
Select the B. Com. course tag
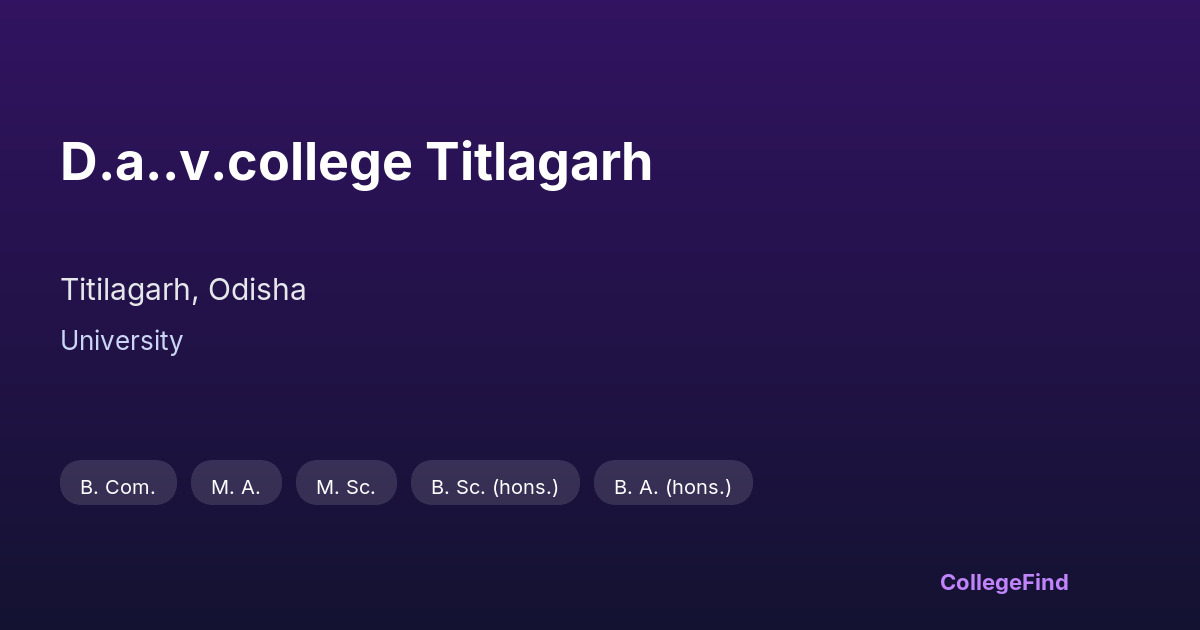point(118,487)
